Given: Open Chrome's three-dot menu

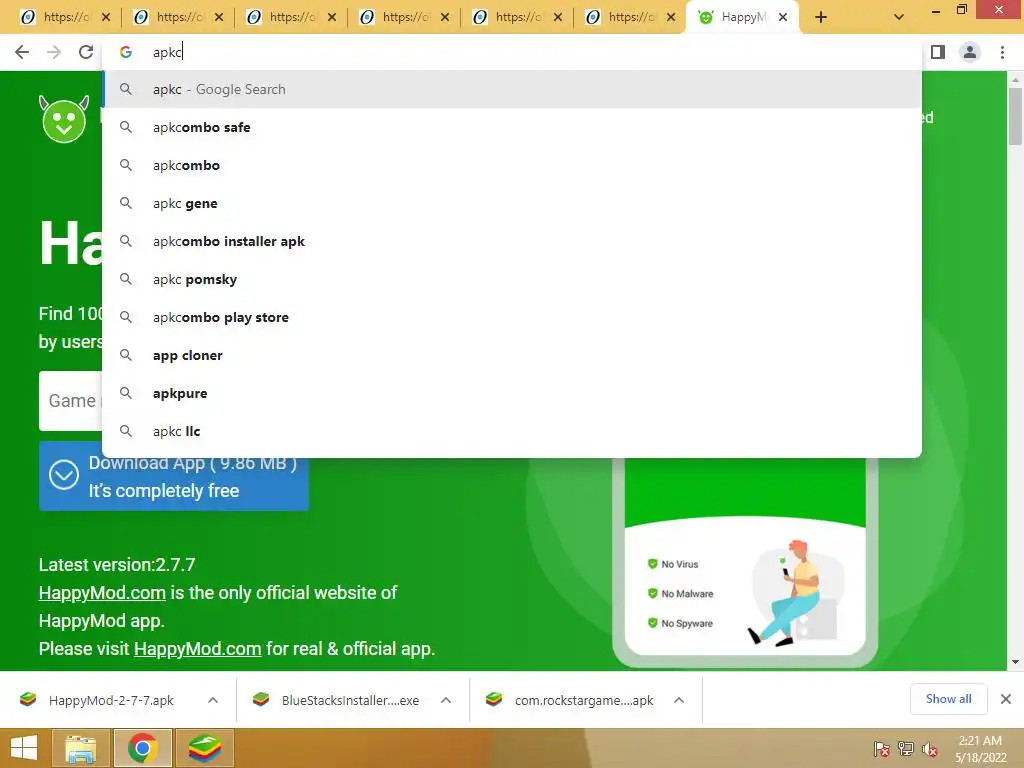Looking at the screenshot, I should tap(1002, 52).
